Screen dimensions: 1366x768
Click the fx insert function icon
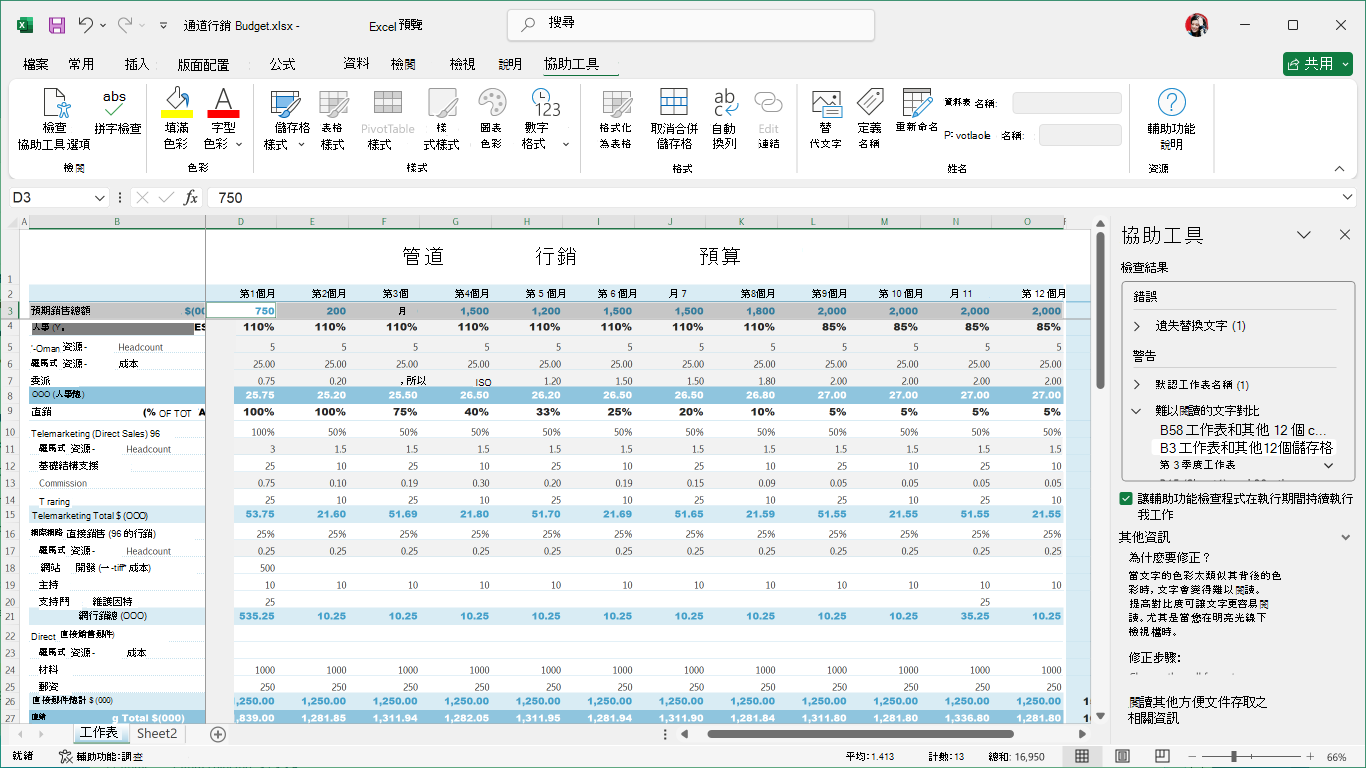(191, 198)
